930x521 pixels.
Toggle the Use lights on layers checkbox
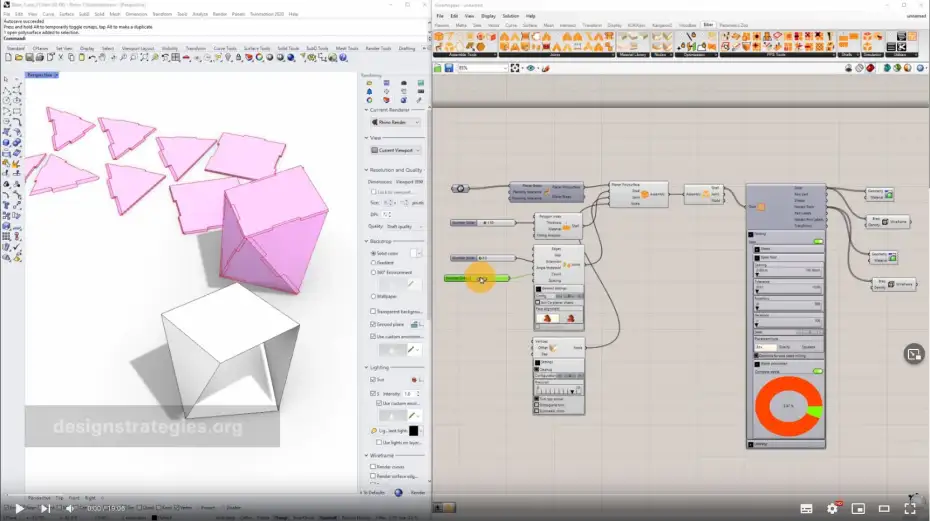pos(379,443)
